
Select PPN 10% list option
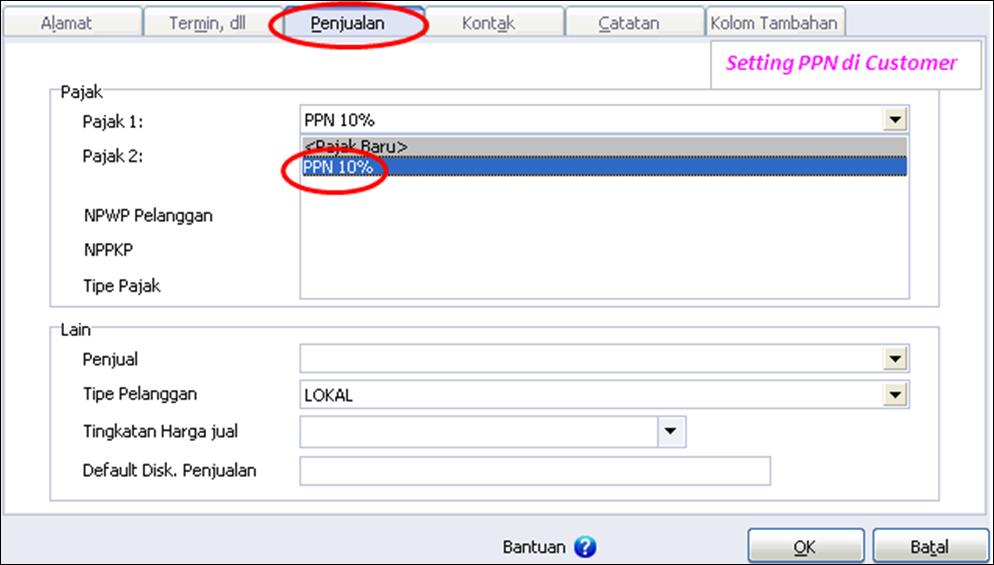point(604,166)
